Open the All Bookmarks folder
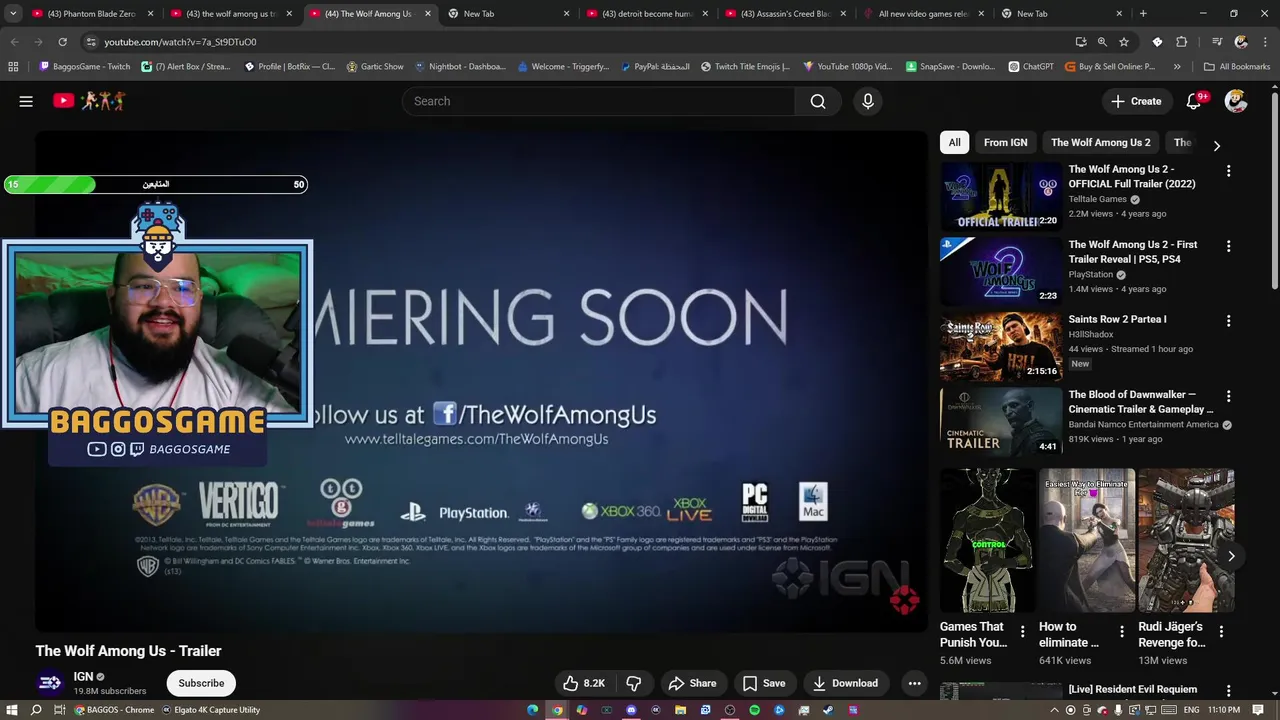This screenshot has height=720, width=1280. [1236, 67]
